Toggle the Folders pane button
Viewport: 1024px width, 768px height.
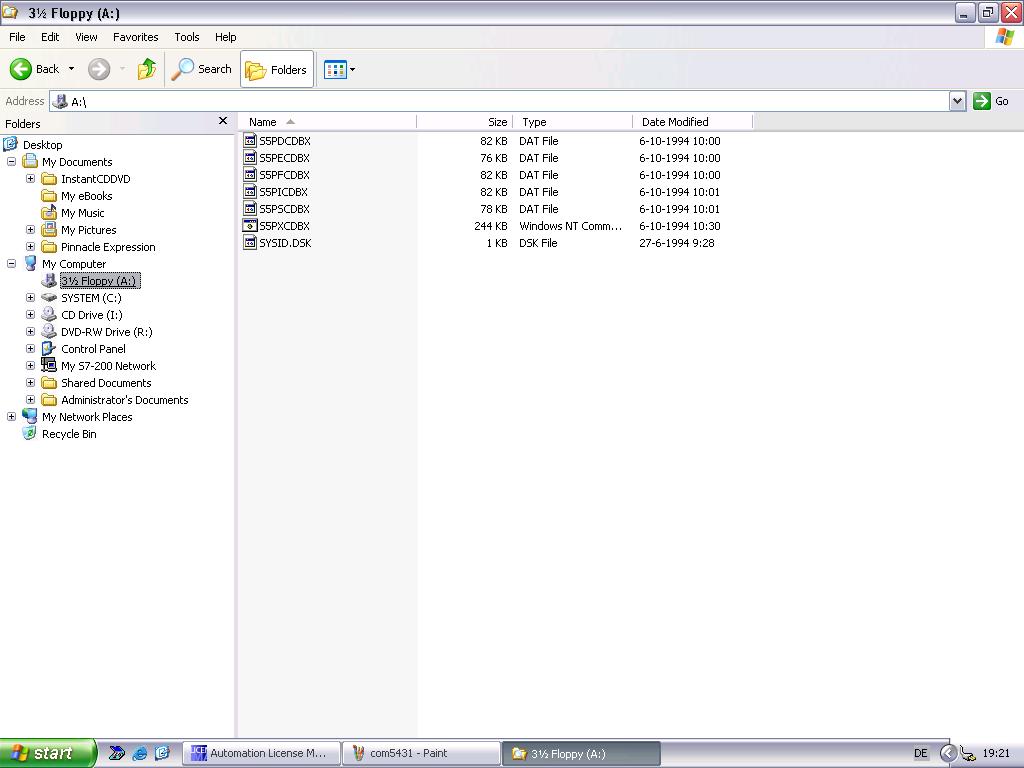277,69
